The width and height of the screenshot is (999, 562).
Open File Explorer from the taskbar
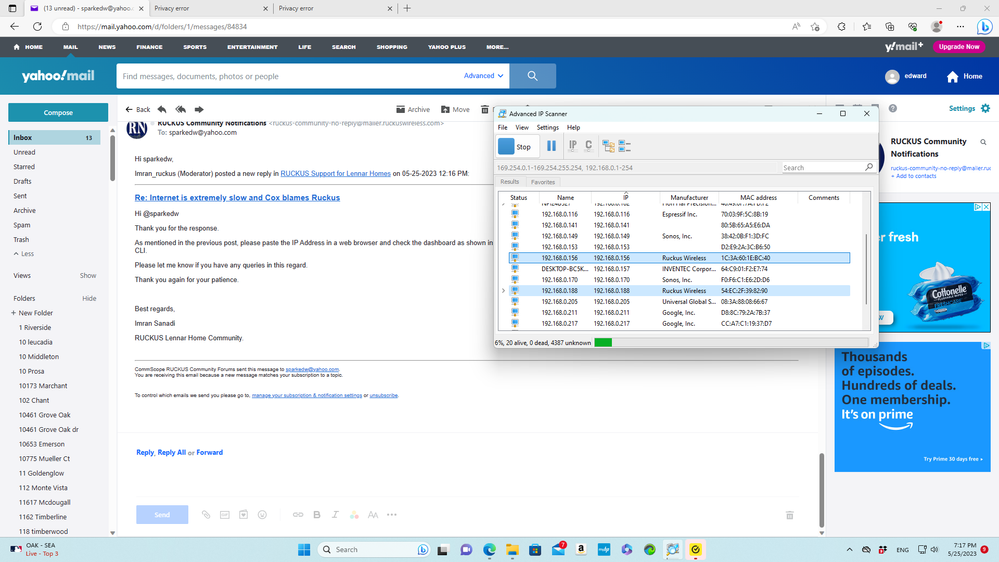pyautogui.click(x=512, y=549)
